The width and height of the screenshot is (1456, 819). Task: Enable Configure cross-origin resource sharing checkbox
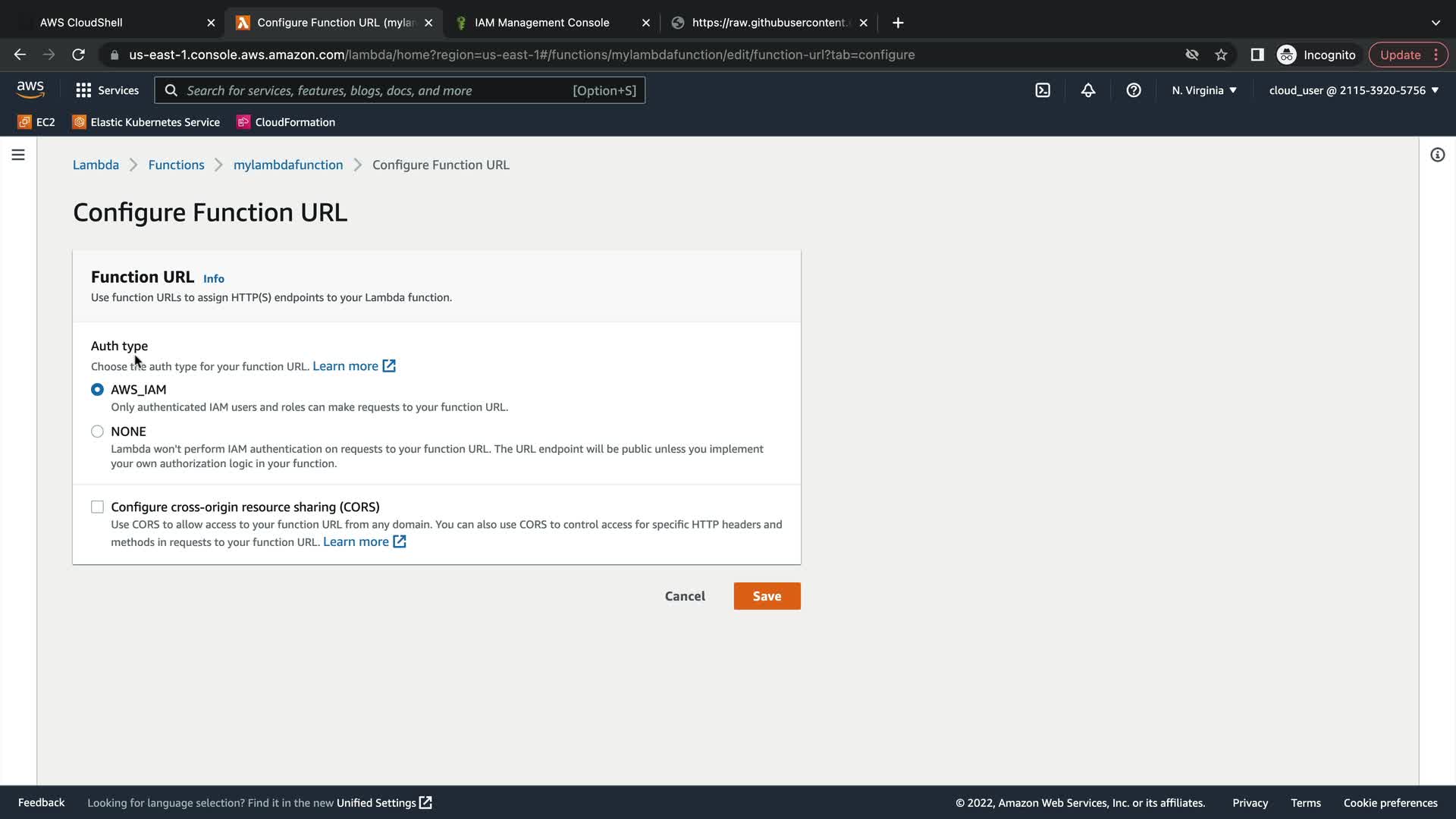[97, 507]
